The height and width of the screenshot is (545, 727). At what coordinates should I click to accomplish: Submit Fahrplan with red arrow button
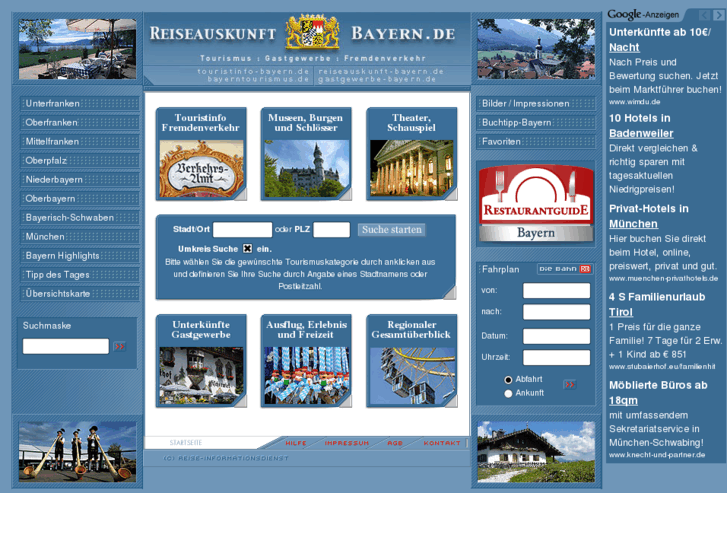click(x=570, y=384)
